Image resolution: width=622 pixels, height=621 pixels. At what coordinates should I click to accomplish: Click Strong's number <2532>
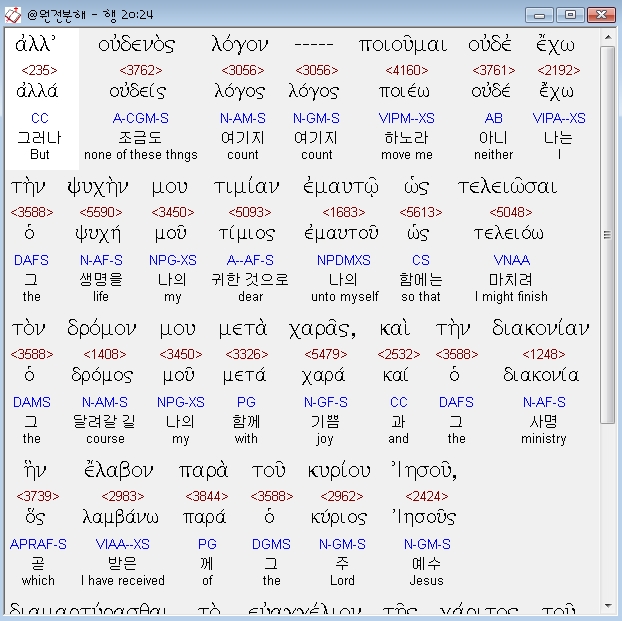point(399,354)
